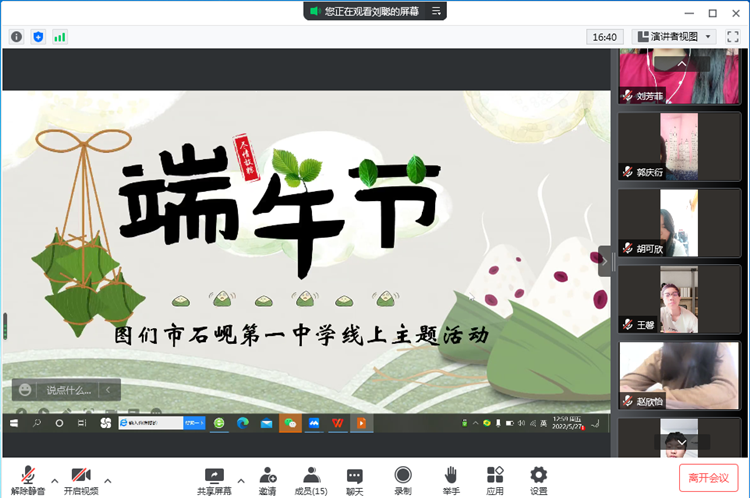Check the green network signal icon
The width and height of the screenshot is (750, 498).
pyautogui.click(x=60, y=37)
